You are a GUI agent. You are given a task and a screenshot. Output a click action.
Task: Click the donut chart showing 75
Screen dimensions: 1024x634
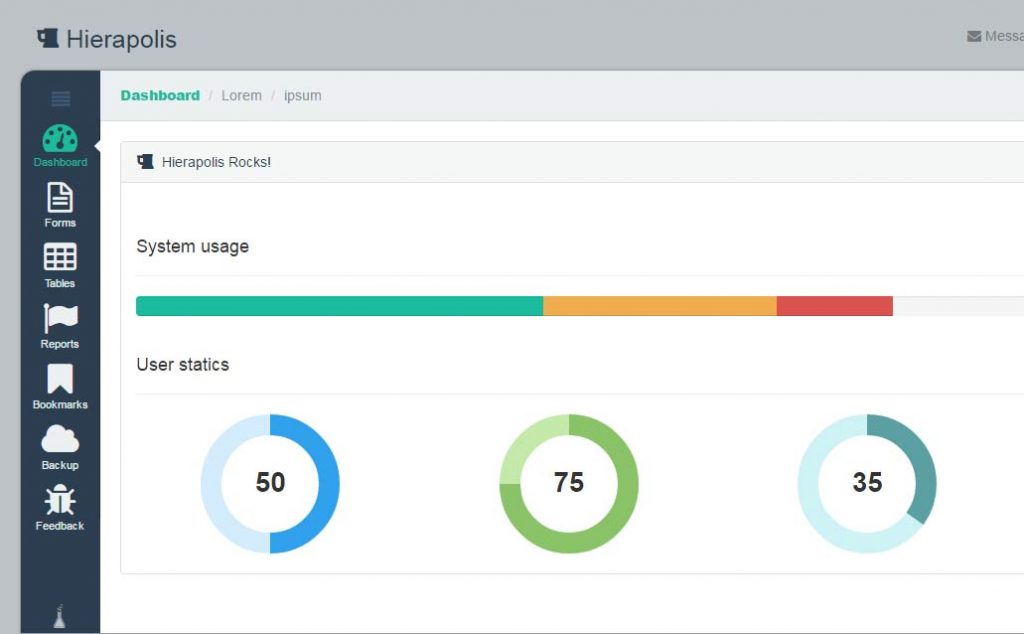pos(568,483)
